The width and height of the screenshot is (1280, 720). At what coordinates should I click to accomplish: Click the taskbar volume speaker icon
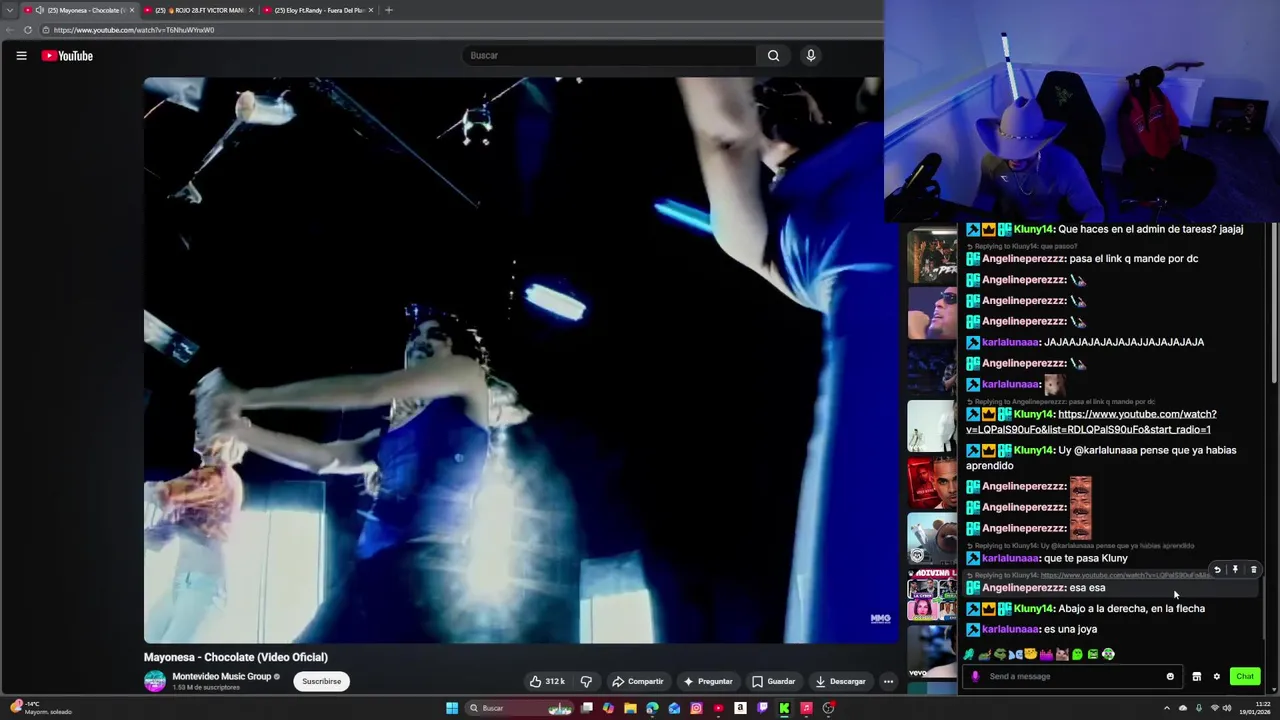pos(1227,708)
